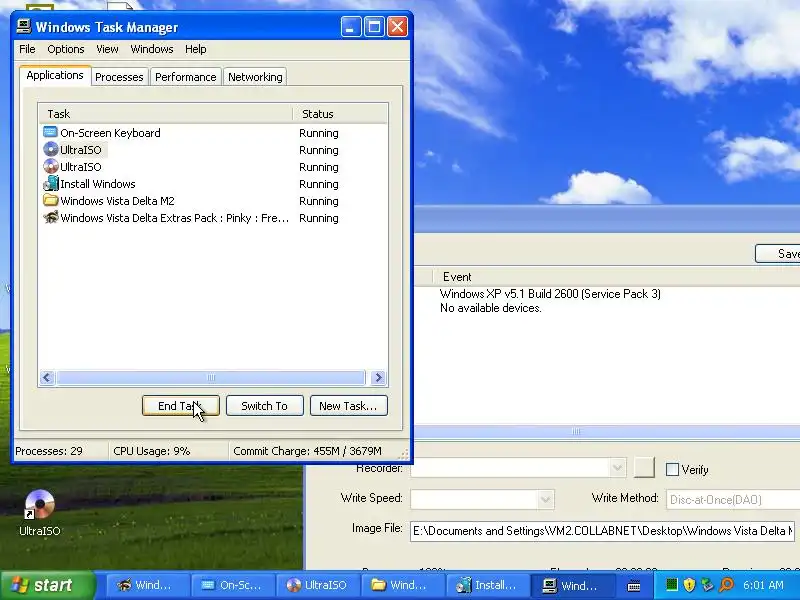The image size is (800, 600).
Task: Click first Wind... browser taskbar button
Action: [x=147, y=585]
